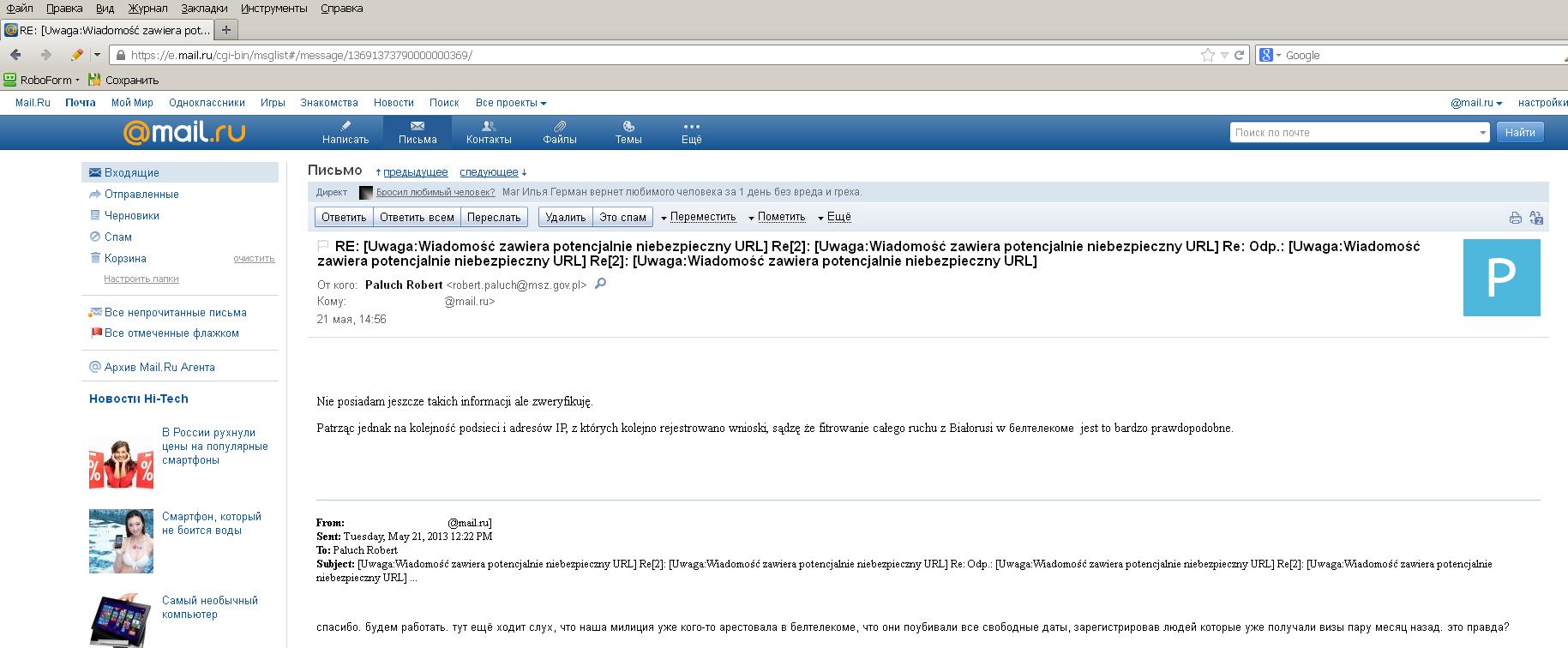Click Смартфон, который не боится воды thumbnail
The width and height of the screenshot is (1568, 648).
click(x=121, y=541)
